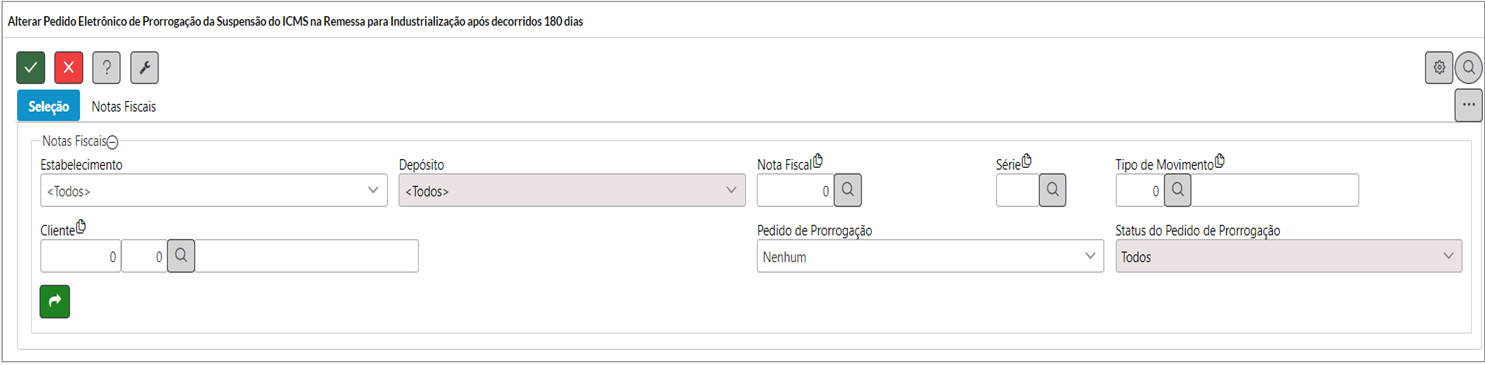Open Nota Fiscal lookup magnifier

pyautogui.click(x=847, y=190)
